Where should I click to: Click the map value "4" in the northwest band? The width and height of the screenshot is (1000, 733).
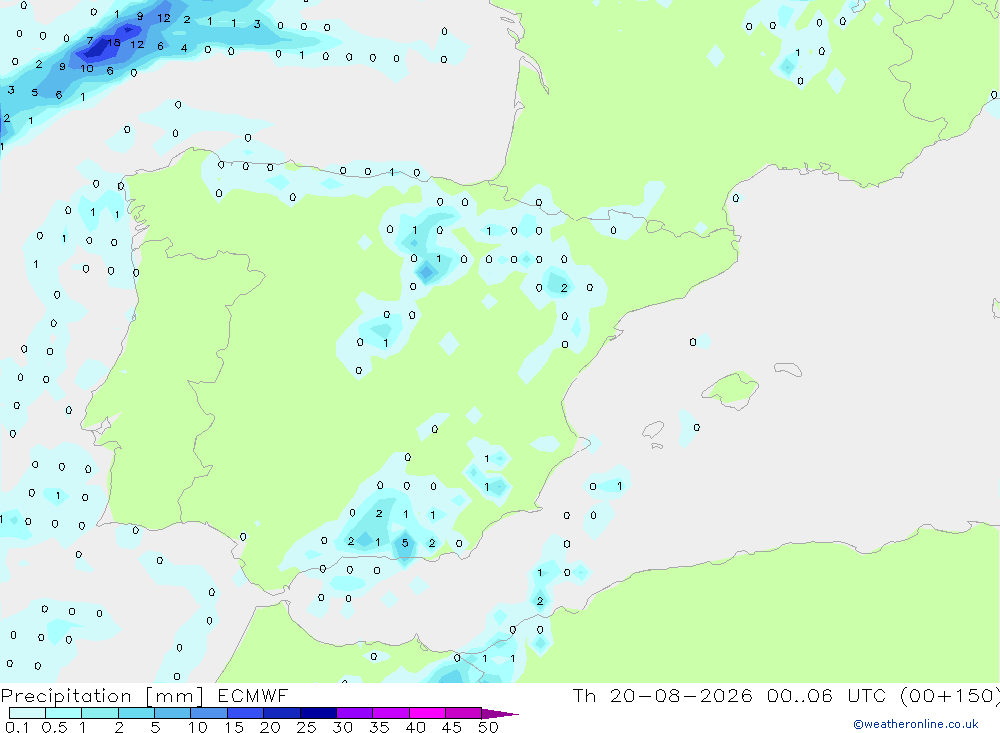click(184, 48)
